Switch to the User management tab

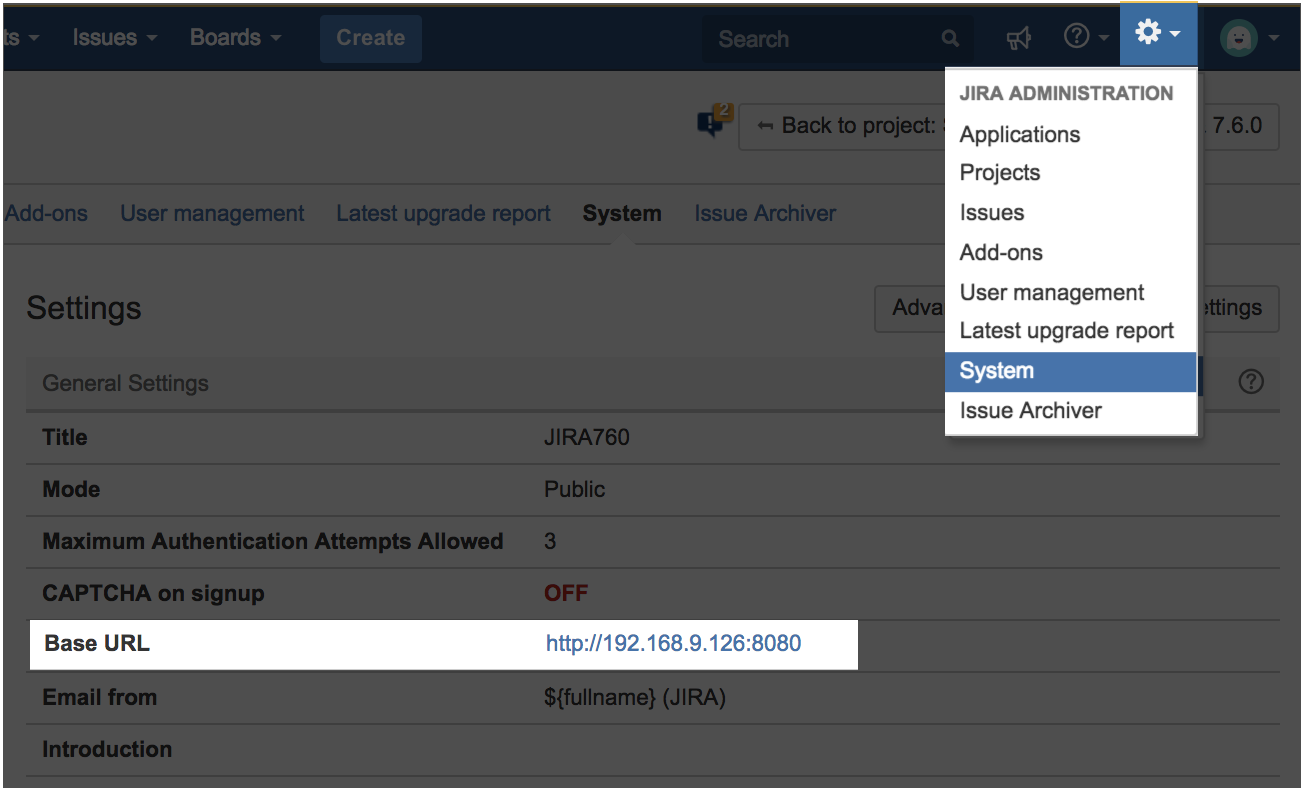212,214
